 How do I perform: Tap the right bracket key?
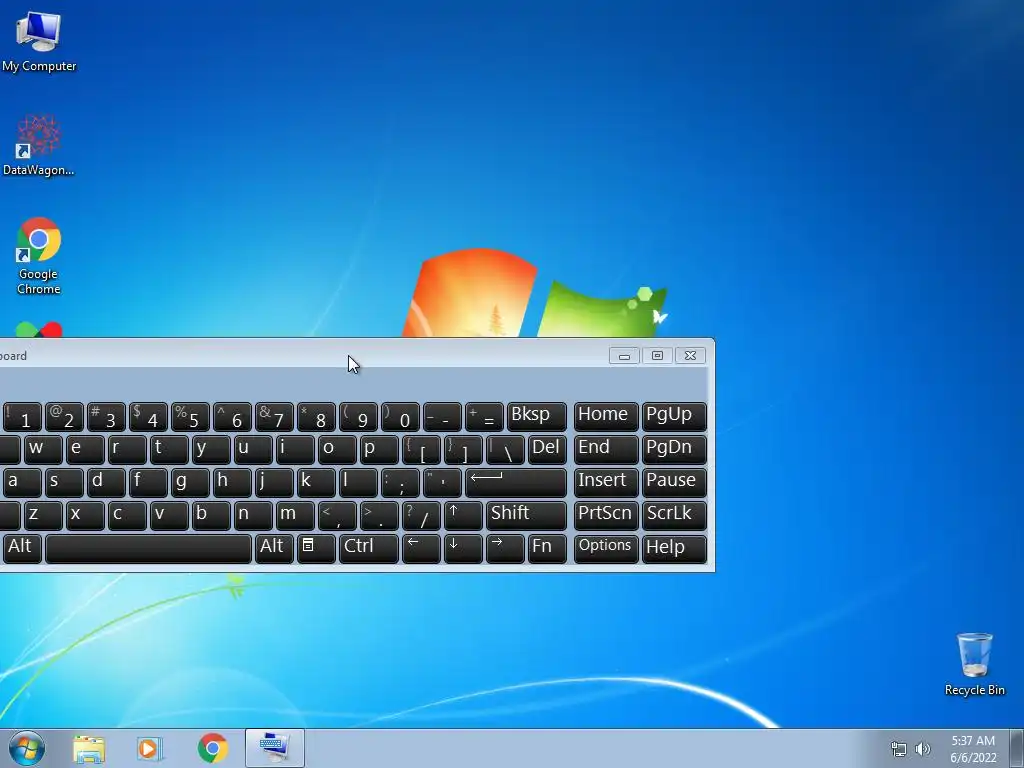463,449
